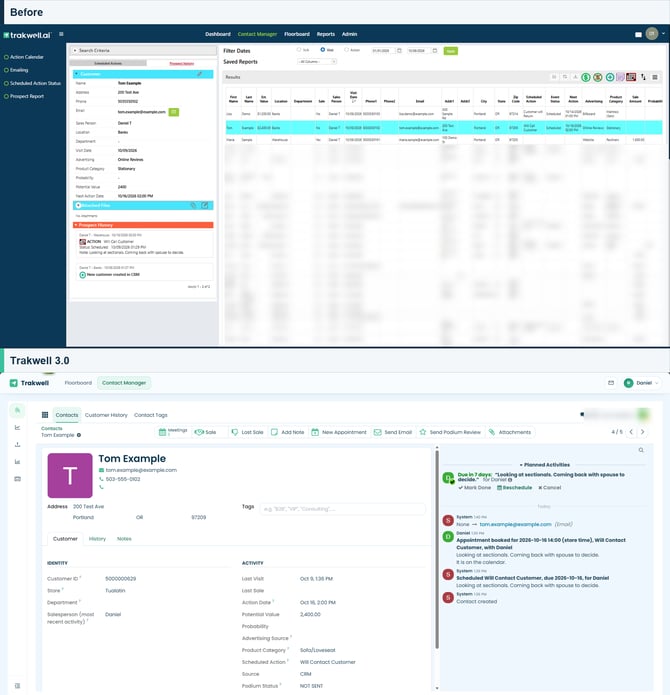Switch to the Contacts tab

click(x=67, y=415)
